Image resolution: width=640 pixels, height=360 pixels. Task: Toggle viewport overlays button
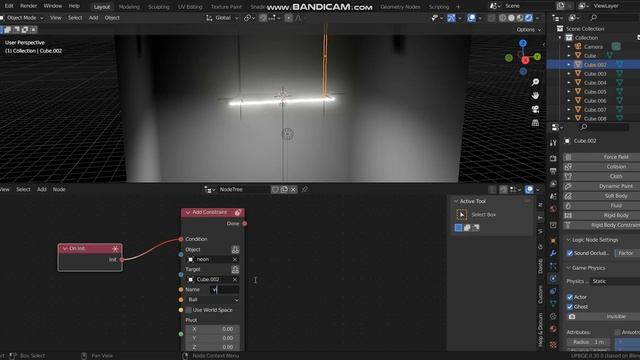point(471,18)
